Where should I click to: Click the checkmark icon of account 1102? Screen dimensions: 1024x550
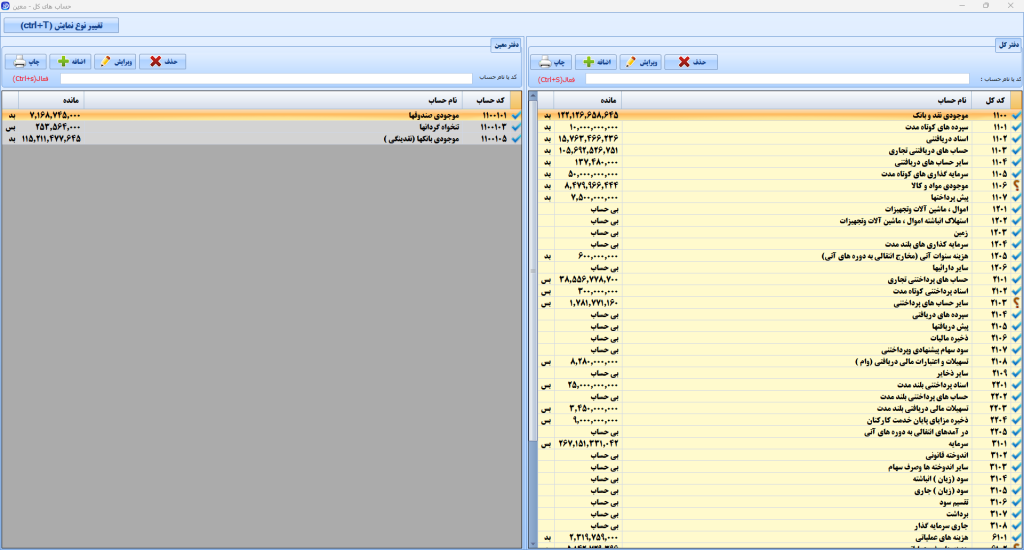pyautogui.click(x=1016, y=138)
